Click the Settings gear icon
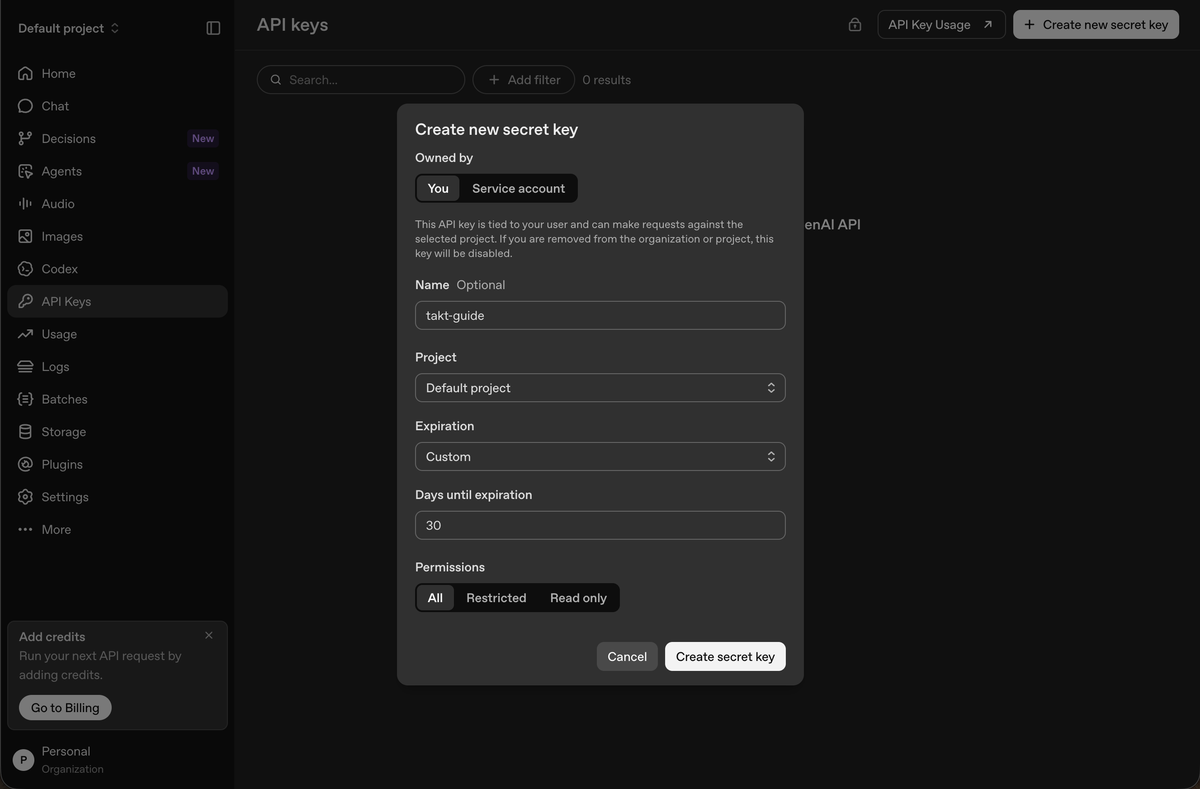The height and width of the screenshot is (789, 1200). click(x=25, y=497)
